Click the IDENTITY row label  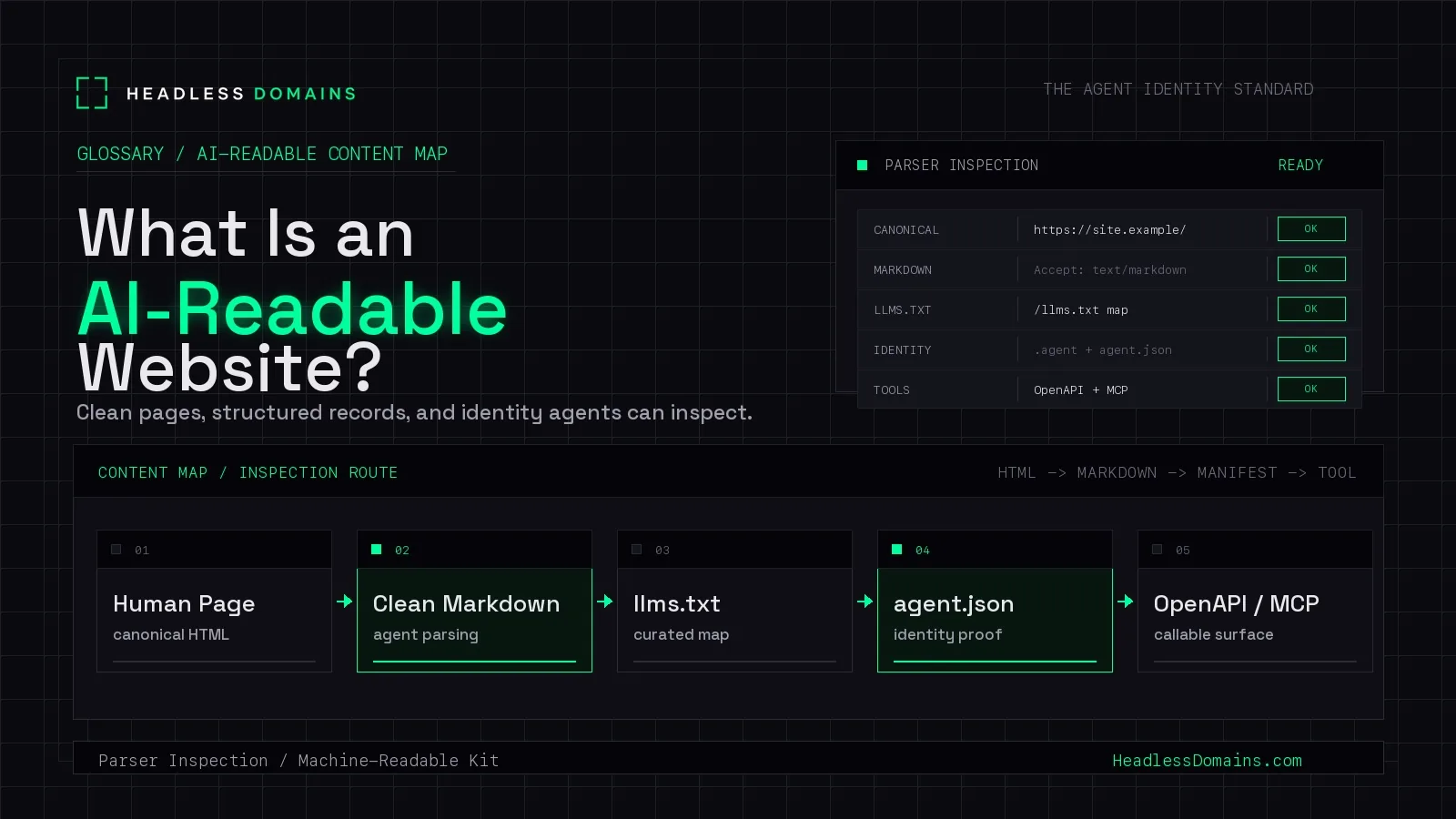point(903,350)
